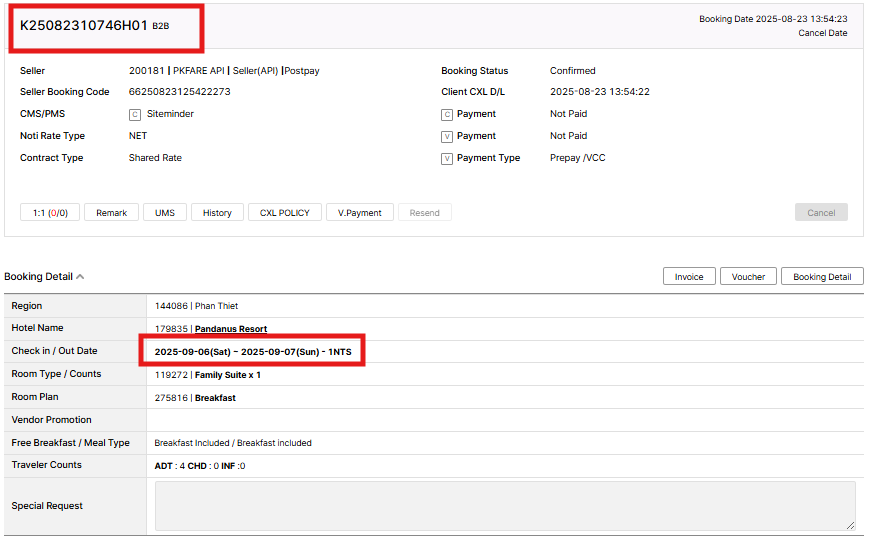The image size is (878, 555).
Task: Open the 1:1 (0/0) messages
Action: pos(50,213)
